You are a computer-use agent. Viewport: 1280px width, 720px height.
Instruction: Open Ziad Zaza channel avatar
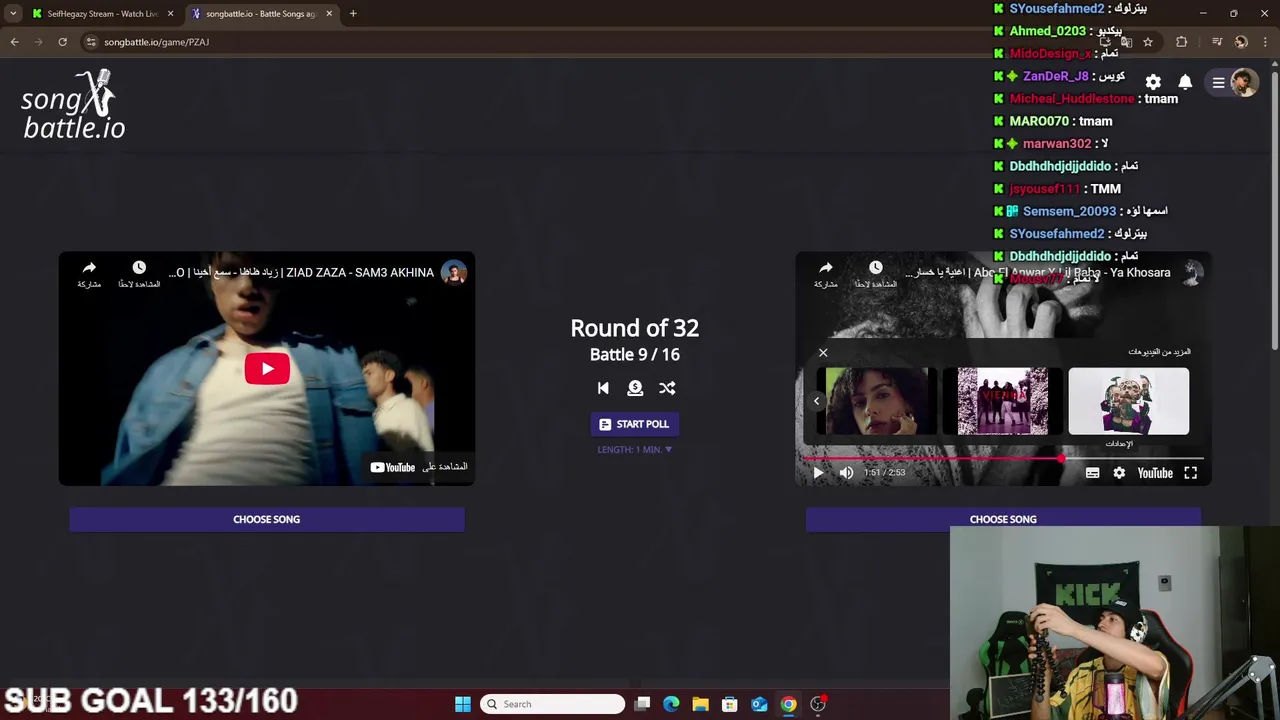coord(454,273)
